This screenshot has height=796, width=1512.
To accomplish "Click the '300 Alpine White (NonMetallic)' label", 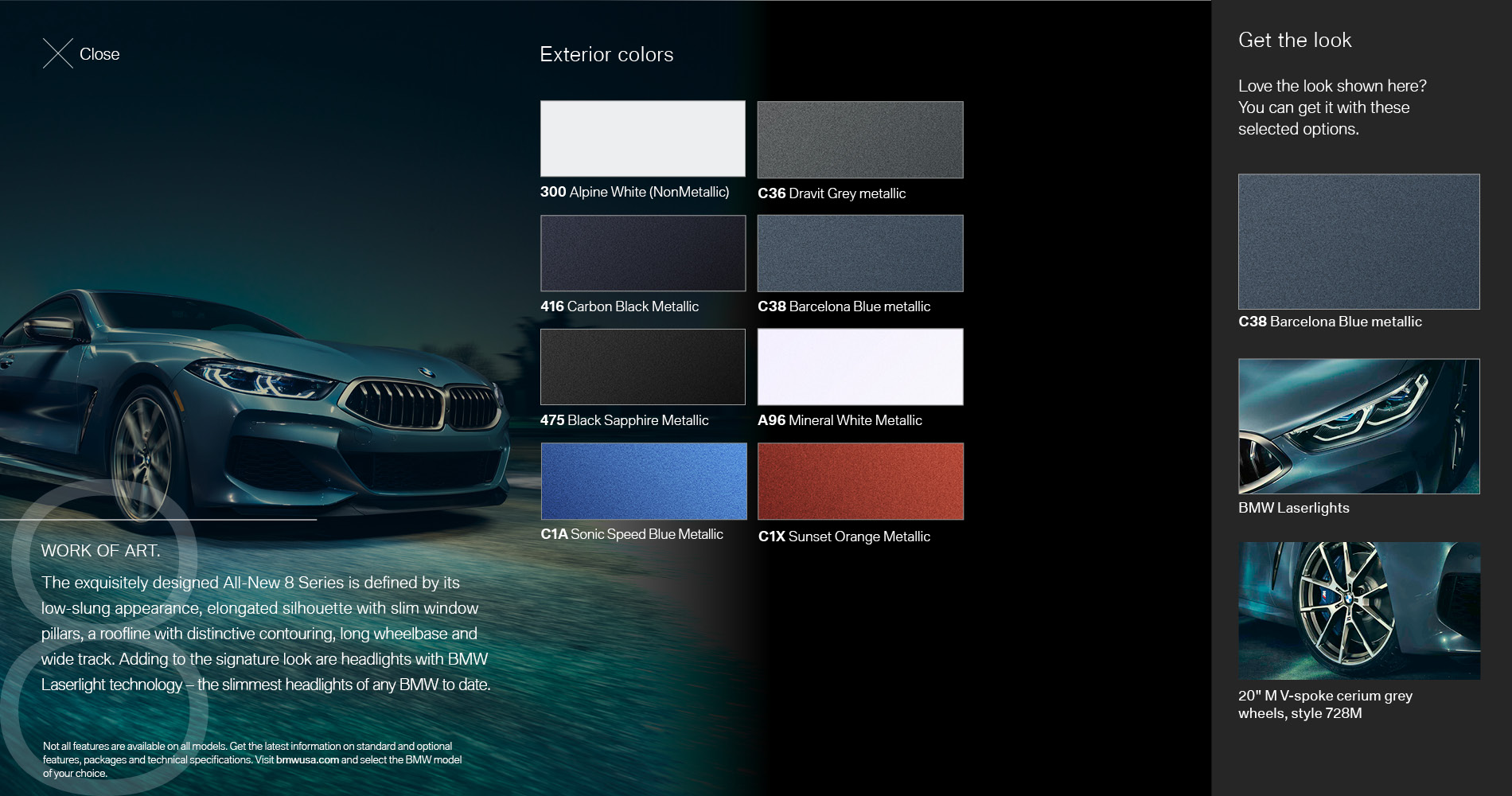I will pyautogui.click(x=634, y=192).
